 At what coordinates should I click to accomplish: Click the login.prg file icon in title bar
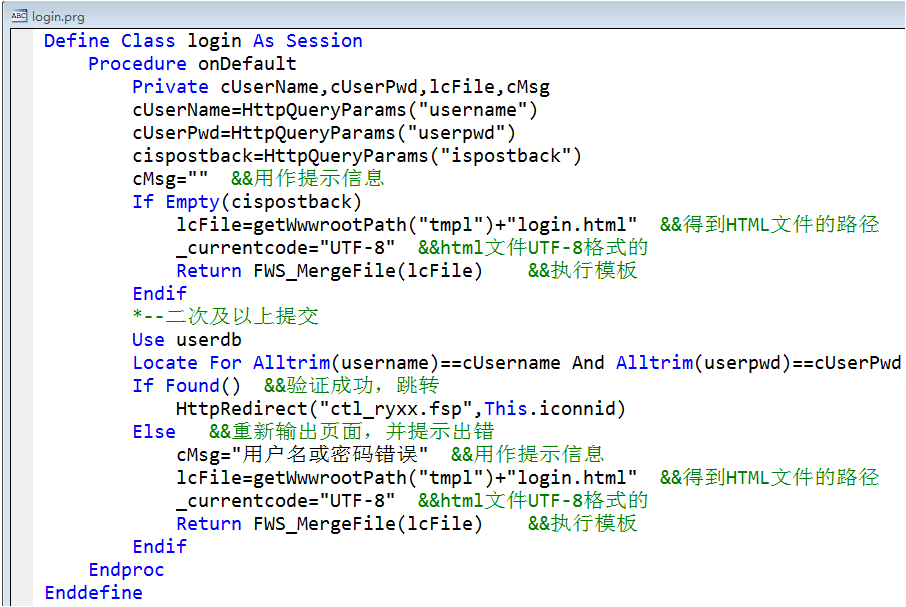pos(17,14)
